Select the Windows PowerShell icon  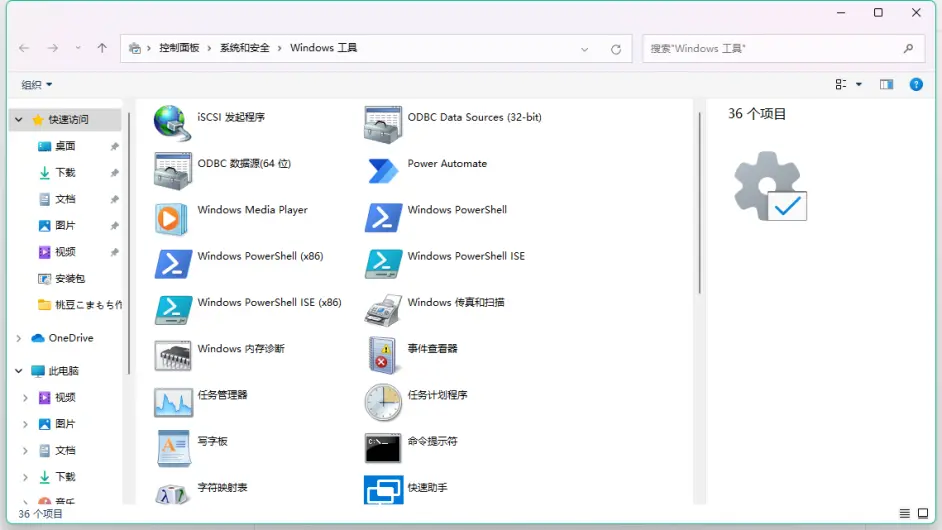383,217
